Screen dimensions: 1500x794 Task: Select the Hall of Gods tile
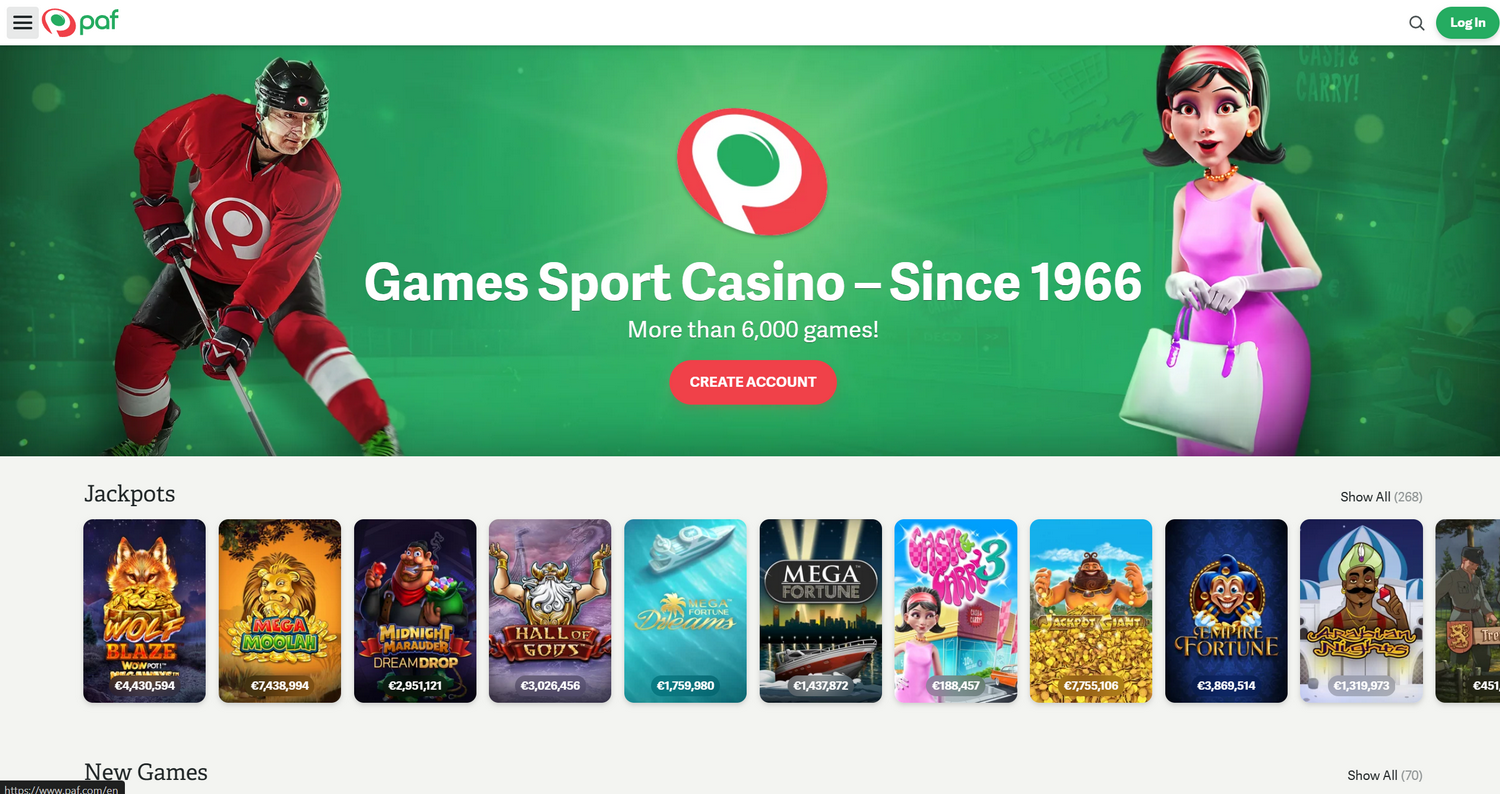coord(550,611)
